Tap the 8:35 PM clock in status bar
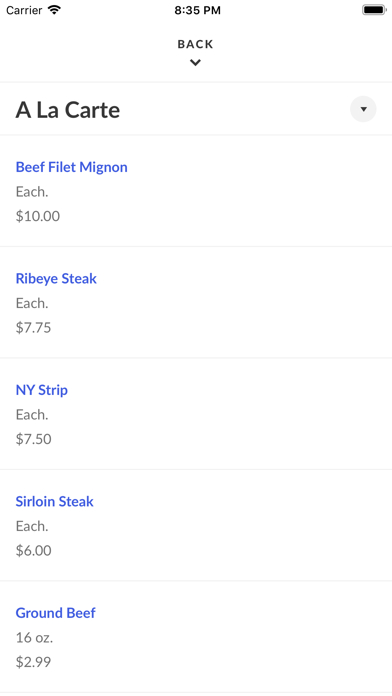 [197, 10]
